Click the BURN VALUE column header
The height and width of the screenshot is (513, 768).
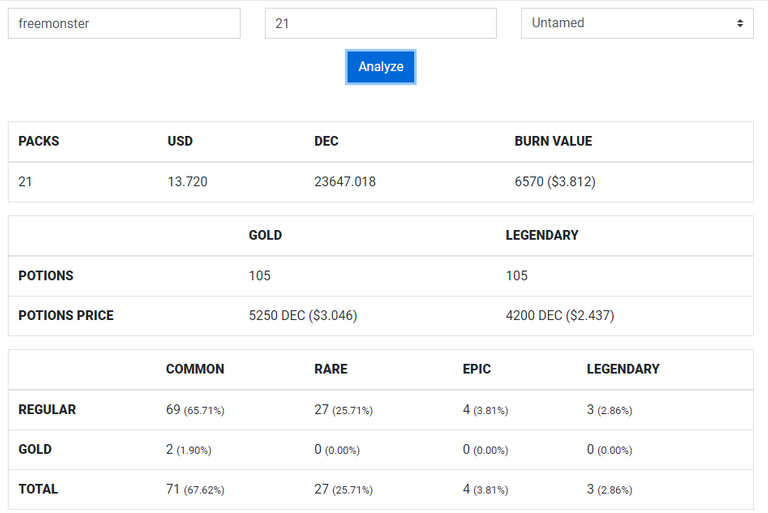pos(553,141)
